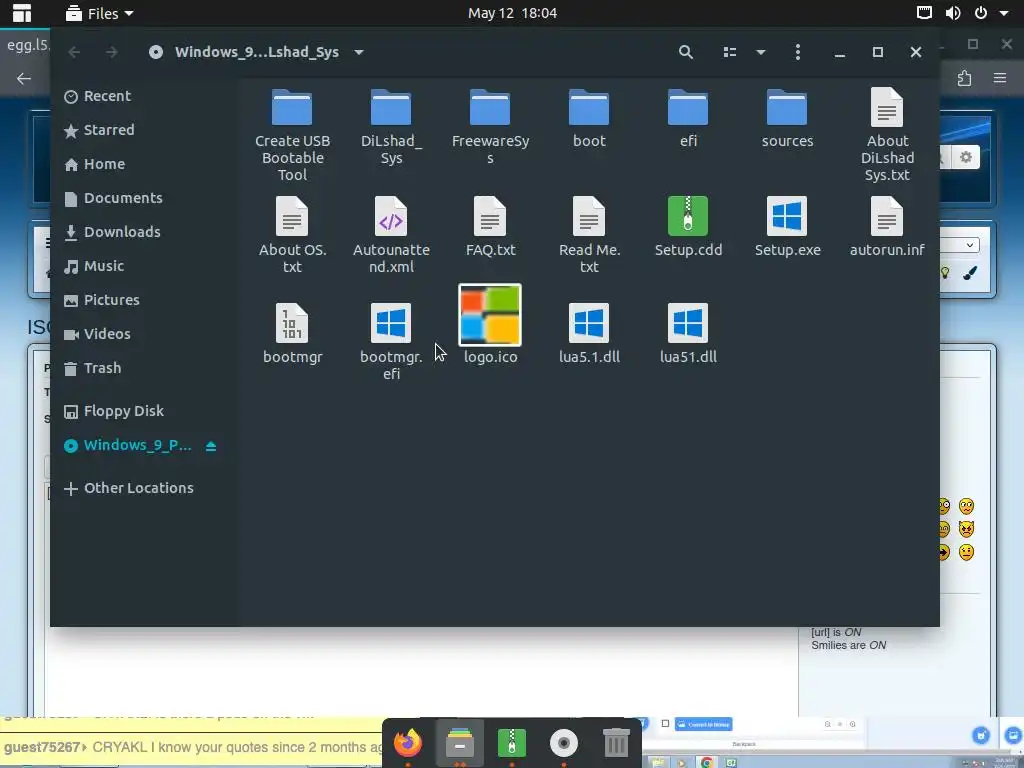1024x768 pixels.
Task: Expand the Windows_9...Lshad_Sys path dropdown
Action: [359, 52]
